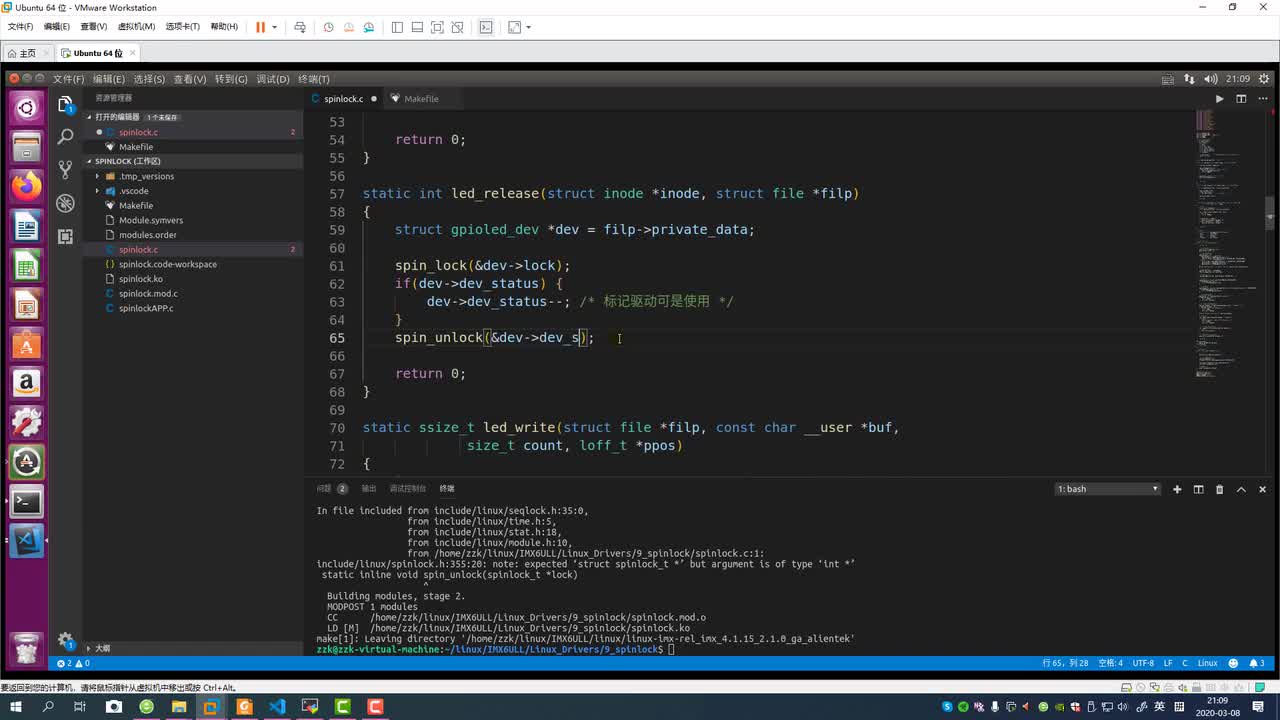Click line and column status 行 65, 列 28
This screenshot has width=1280, height=720.
click(x=1065, y=663)
